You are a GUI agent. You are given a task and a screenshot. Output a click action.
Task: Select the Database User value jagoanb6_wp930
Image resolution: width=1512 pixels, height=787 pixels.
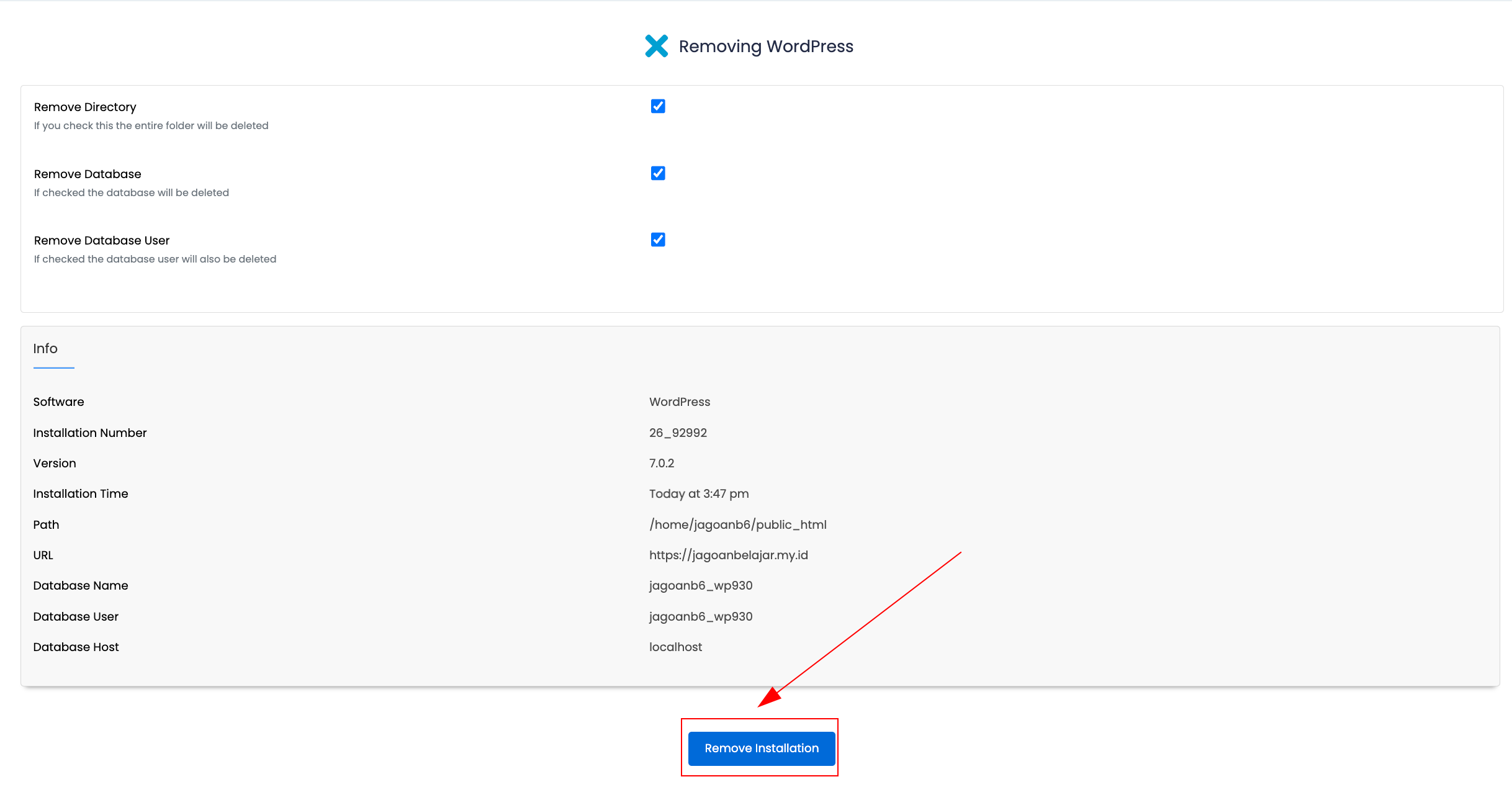point(701,617)
